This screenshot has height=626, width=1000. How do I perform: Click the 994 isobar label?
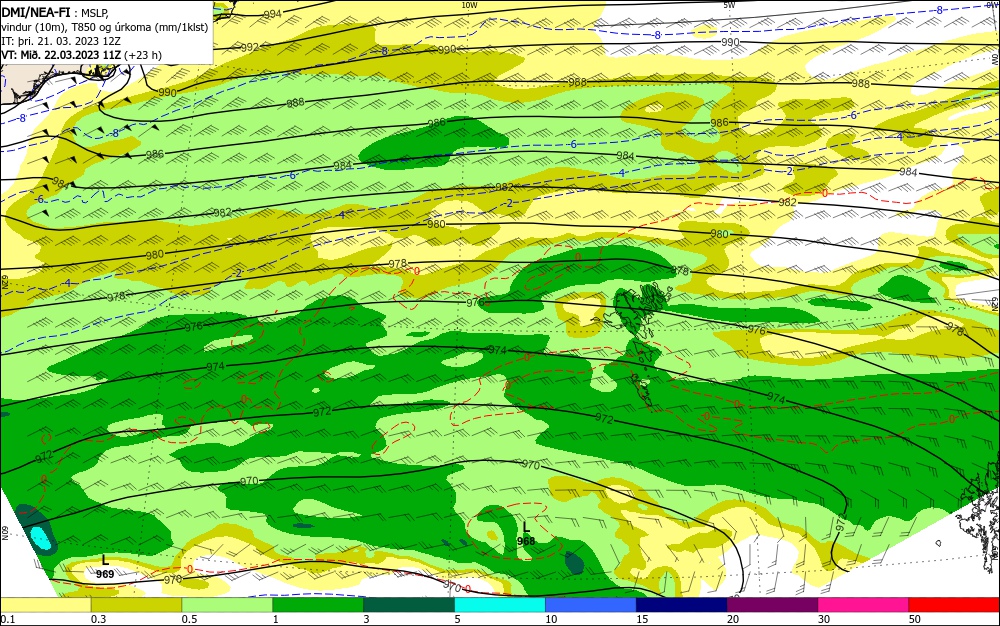272,14
